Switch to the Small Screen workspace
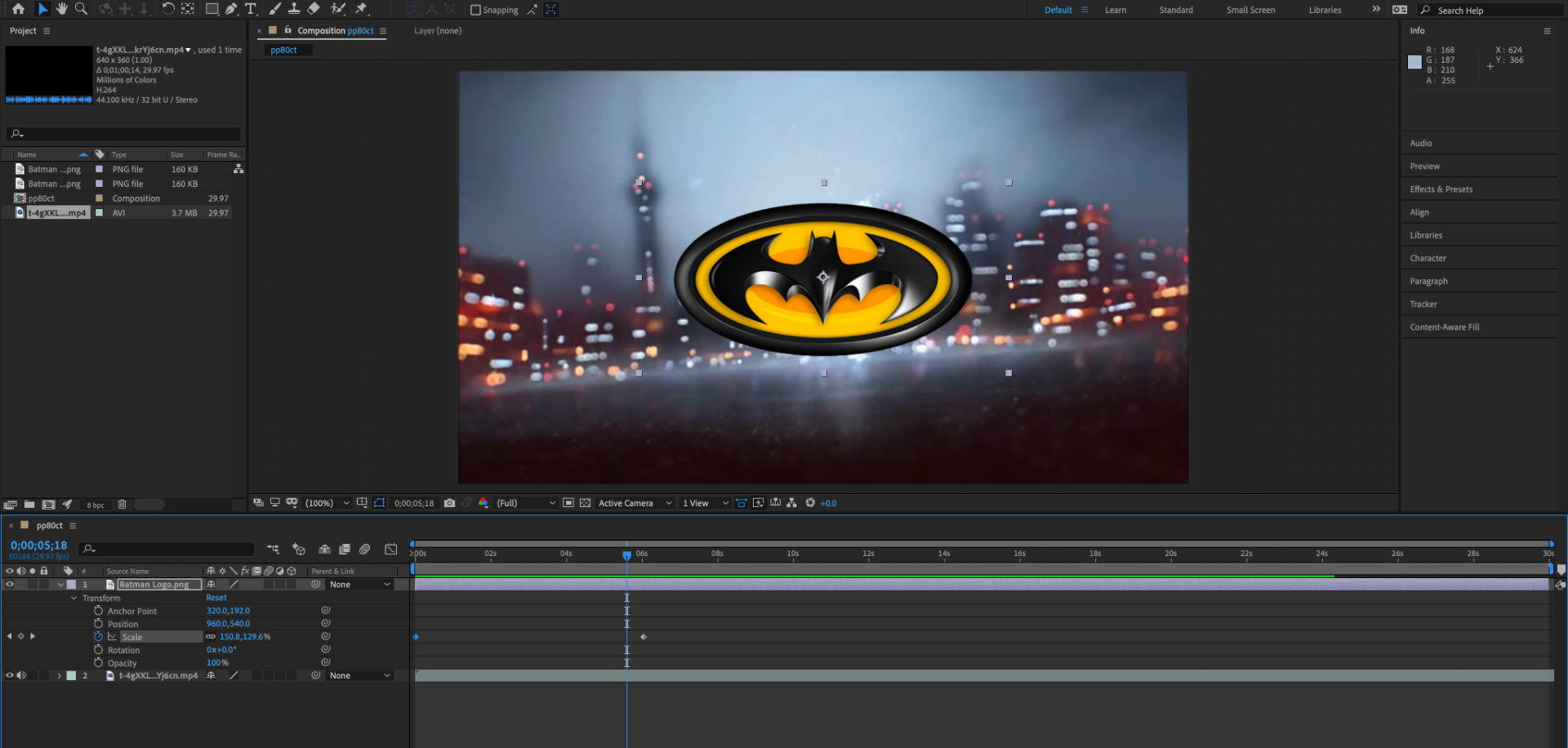Image resolution: width=1568 pixels, height=748 pixels. point(1250,10)
